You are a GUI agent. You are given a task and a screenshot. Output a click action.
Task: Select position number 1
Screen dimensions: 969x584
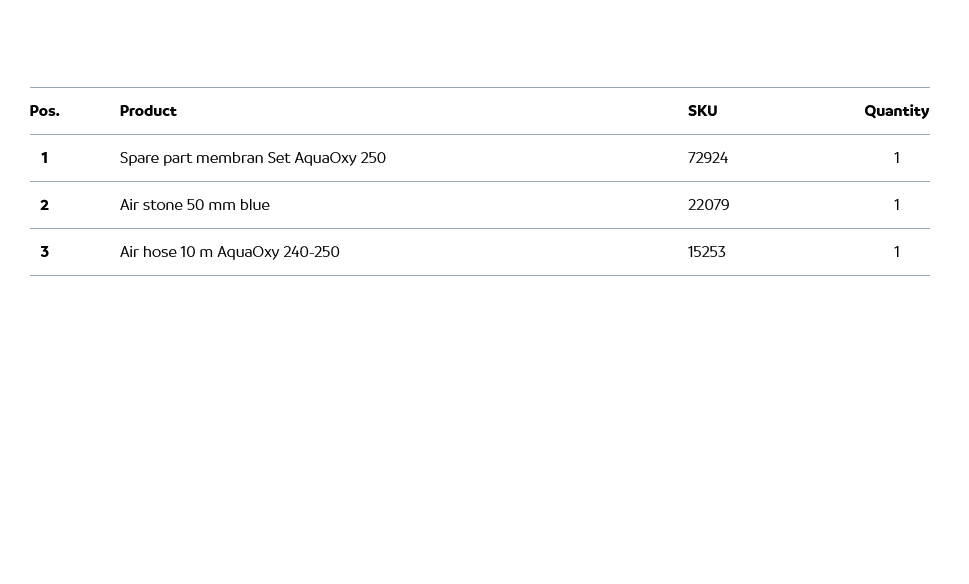pos(44,158)
